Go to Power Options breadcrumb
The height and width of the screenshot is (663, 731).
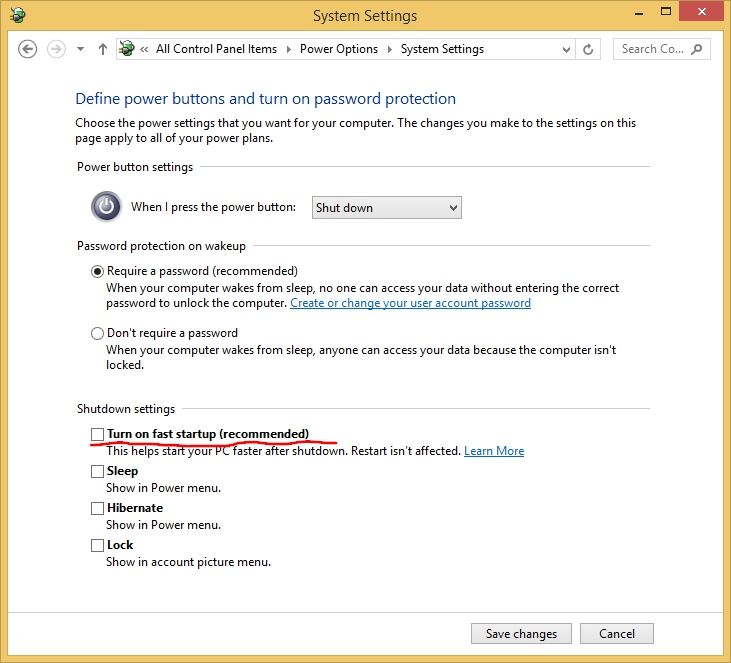339,49
